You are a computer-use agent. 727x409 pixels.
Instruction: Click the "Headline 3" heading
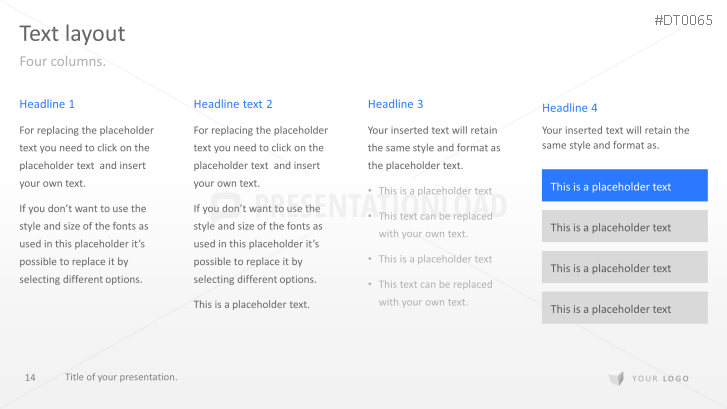(396, 104)
